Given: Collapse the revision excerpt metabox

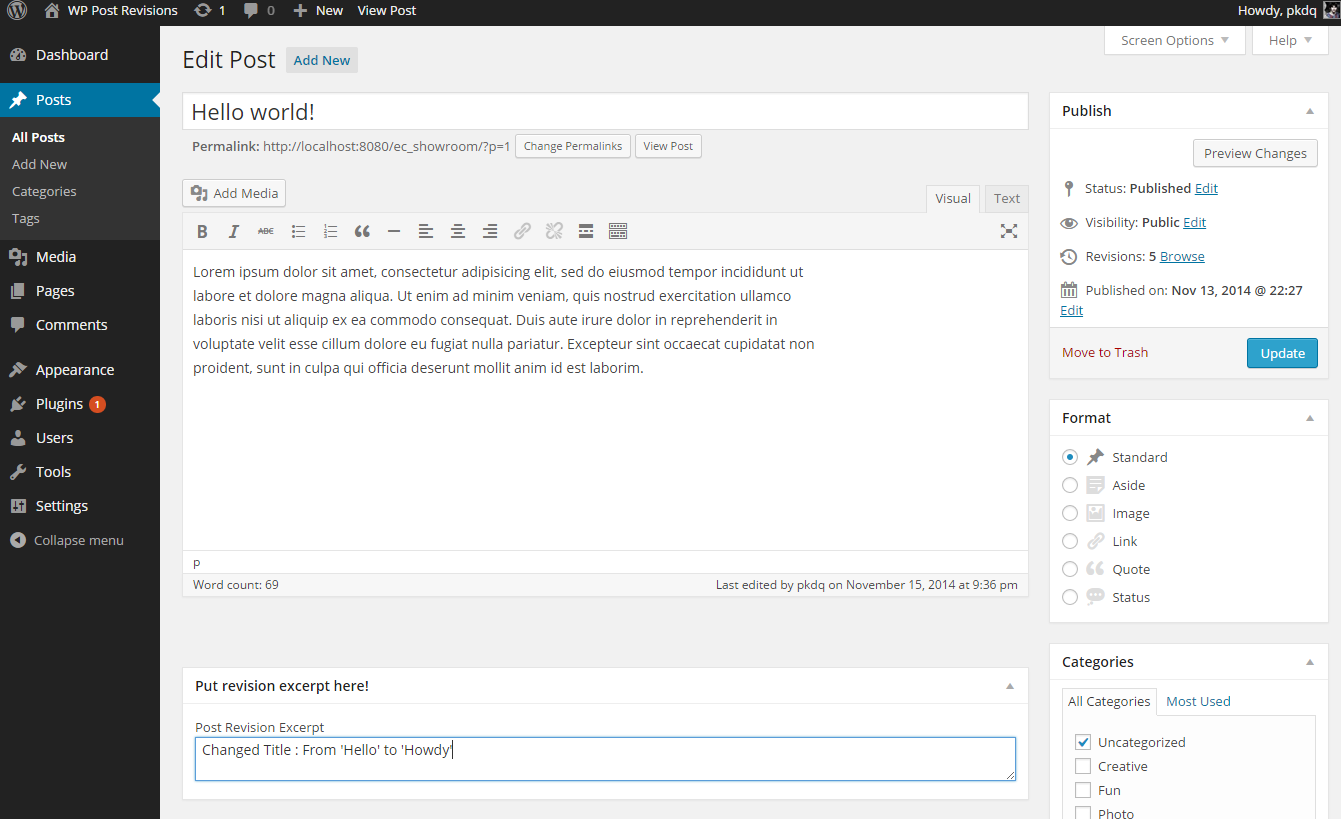Looking at the screenshot, I should pyautogui.click(x=1010, y=686).
